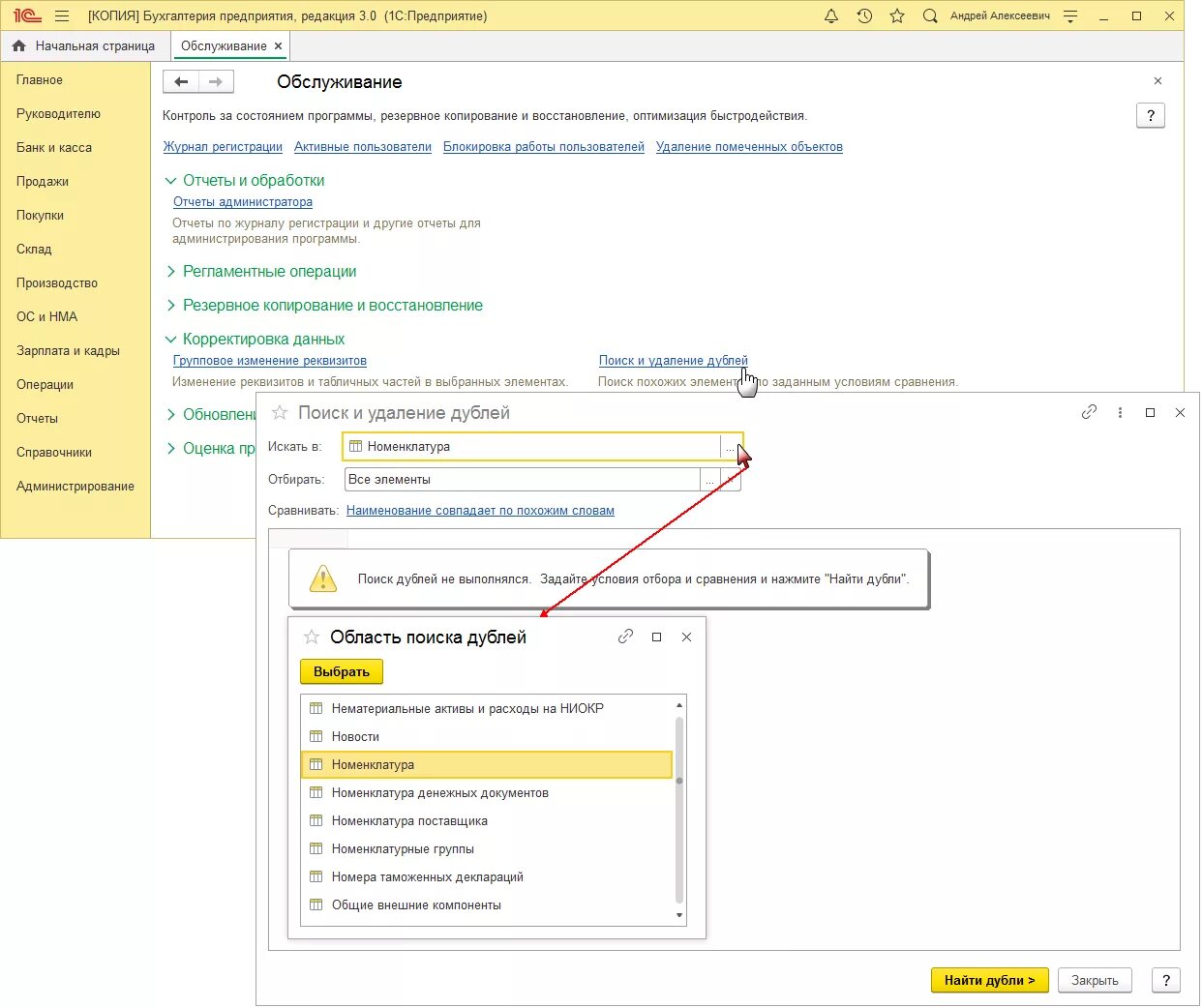Expand the partially hidden Обновление section

coord(210,414)
